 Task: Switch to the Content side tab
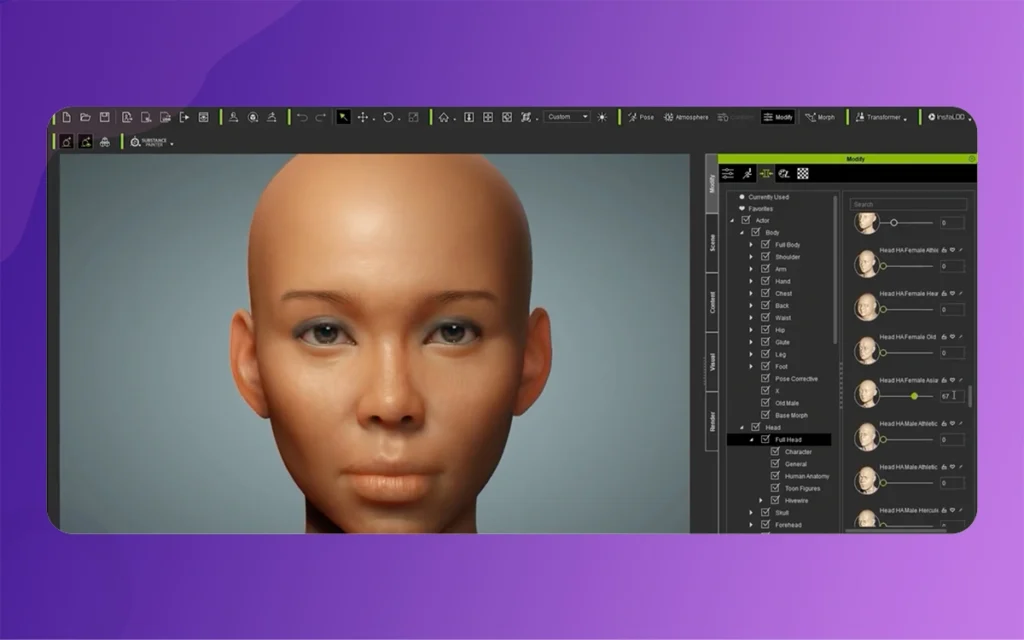[712, 302]
